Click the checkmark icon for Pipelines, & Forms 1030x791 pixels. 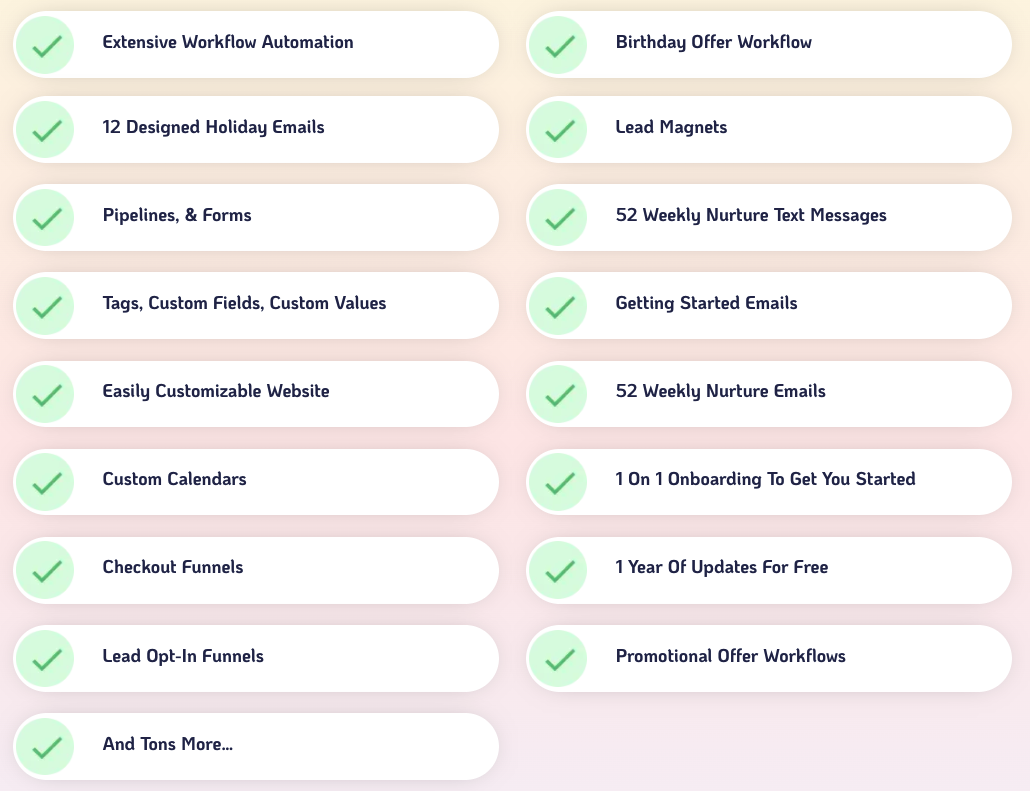(x=46, y=217)
